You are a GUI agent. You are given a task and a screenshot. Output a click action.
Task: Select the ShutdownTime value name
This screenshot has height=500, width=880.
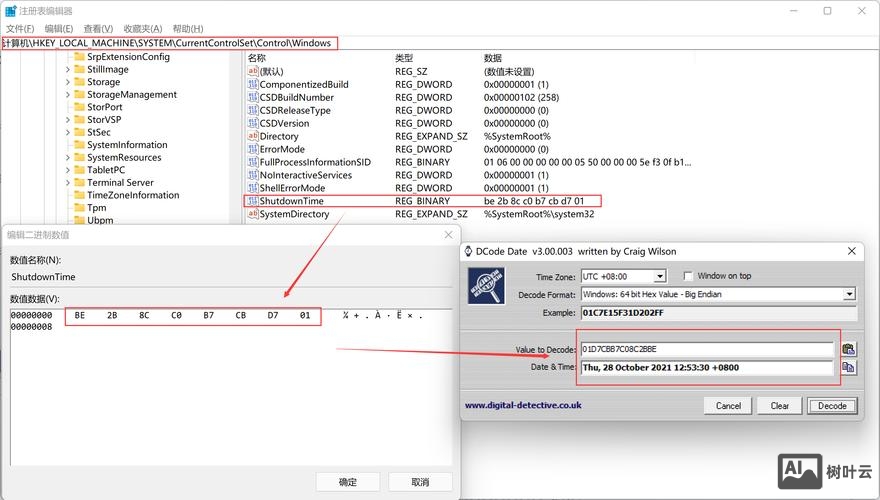[x=291, y=201]
